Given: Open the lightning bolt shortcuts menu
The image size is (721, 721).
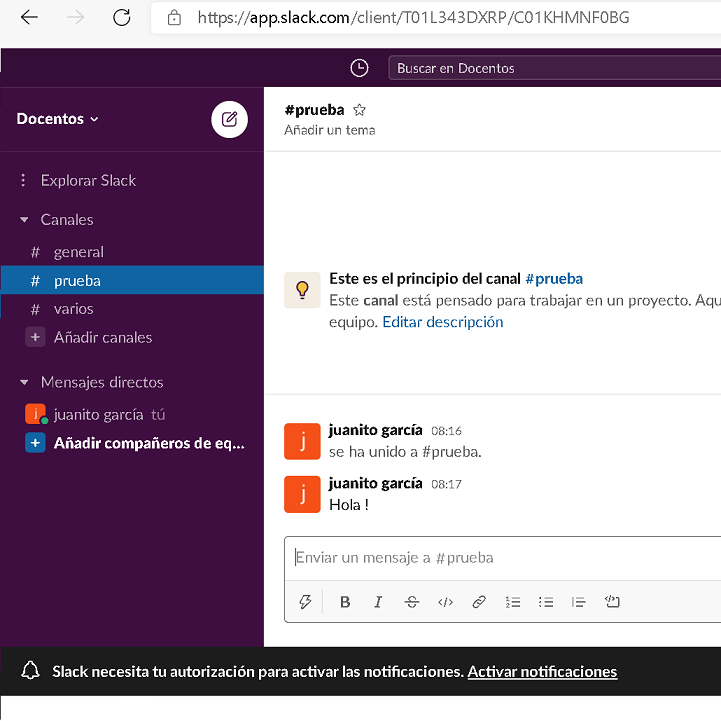Looking at the screenshot, I should 305,602.
